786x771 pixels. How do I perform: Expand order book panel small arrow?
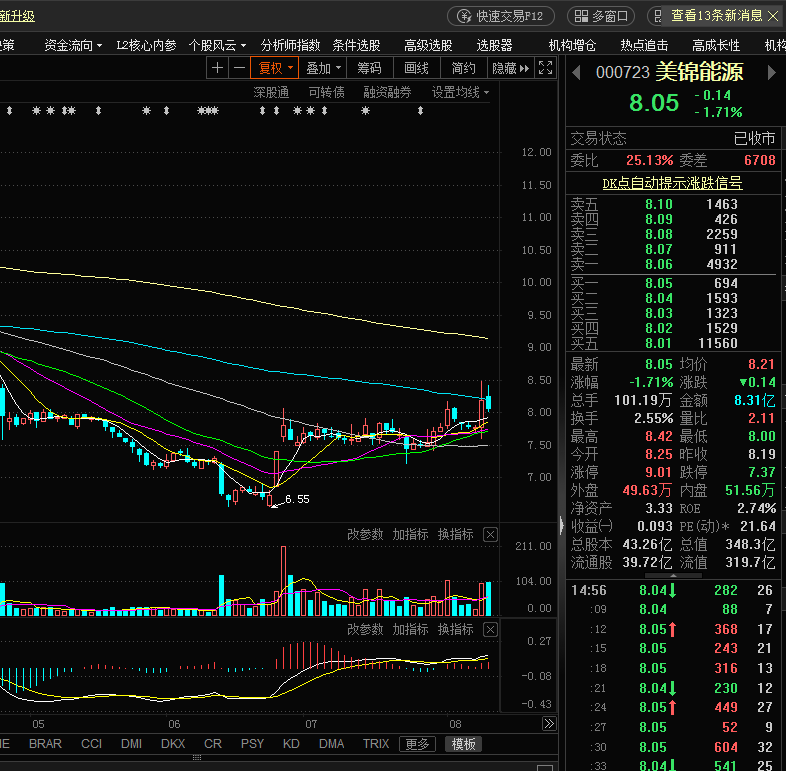(673, 576)
